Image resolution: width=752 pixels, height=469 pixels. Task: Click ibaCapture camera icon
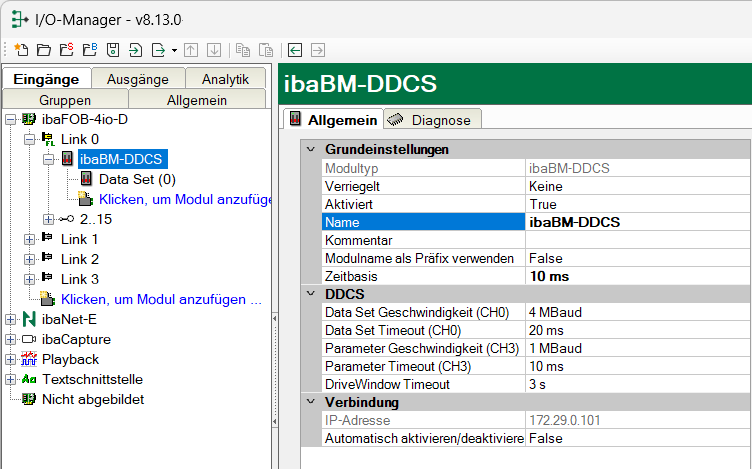click(x=29, y=340)
